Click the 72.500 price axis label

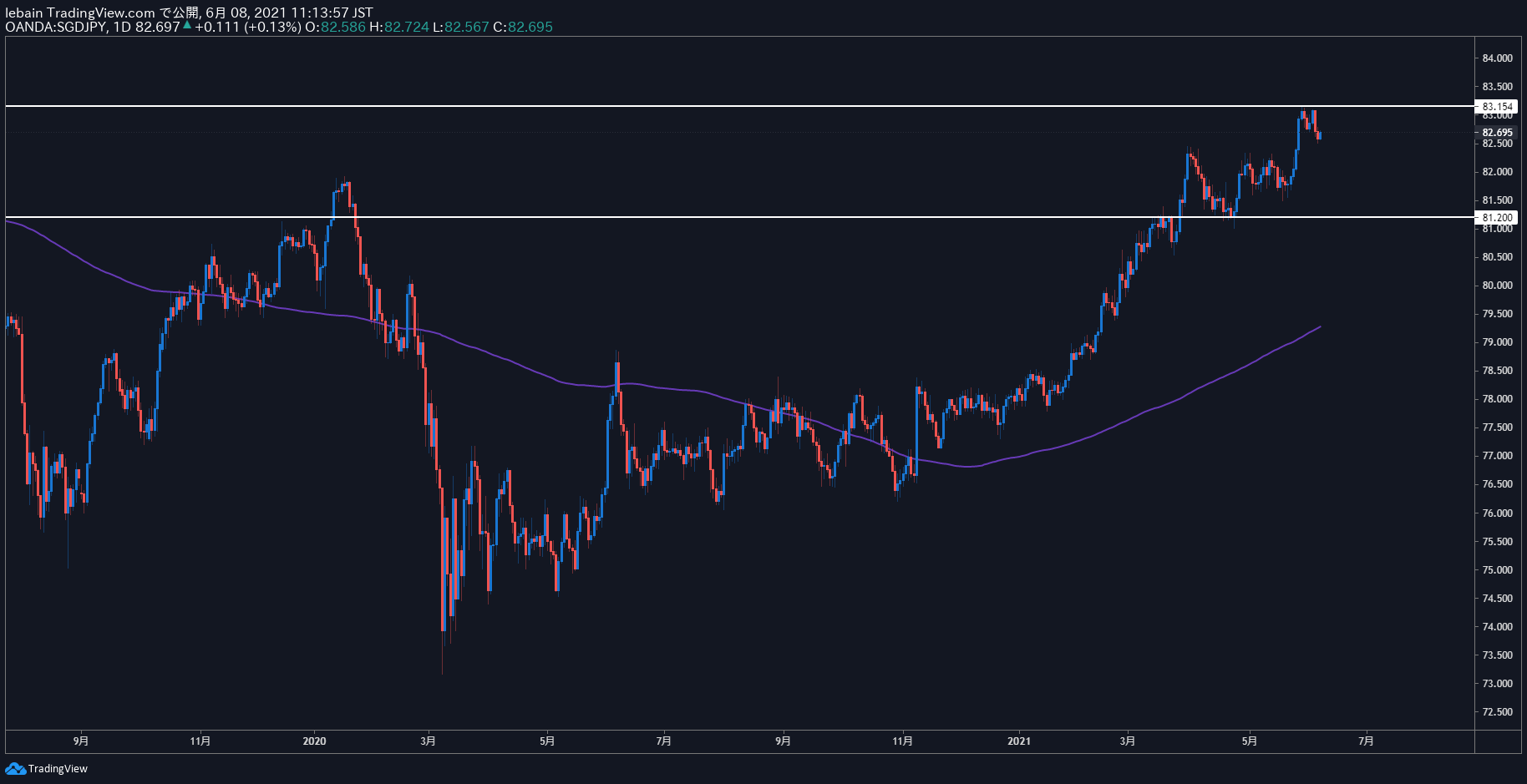[1497, 711]
